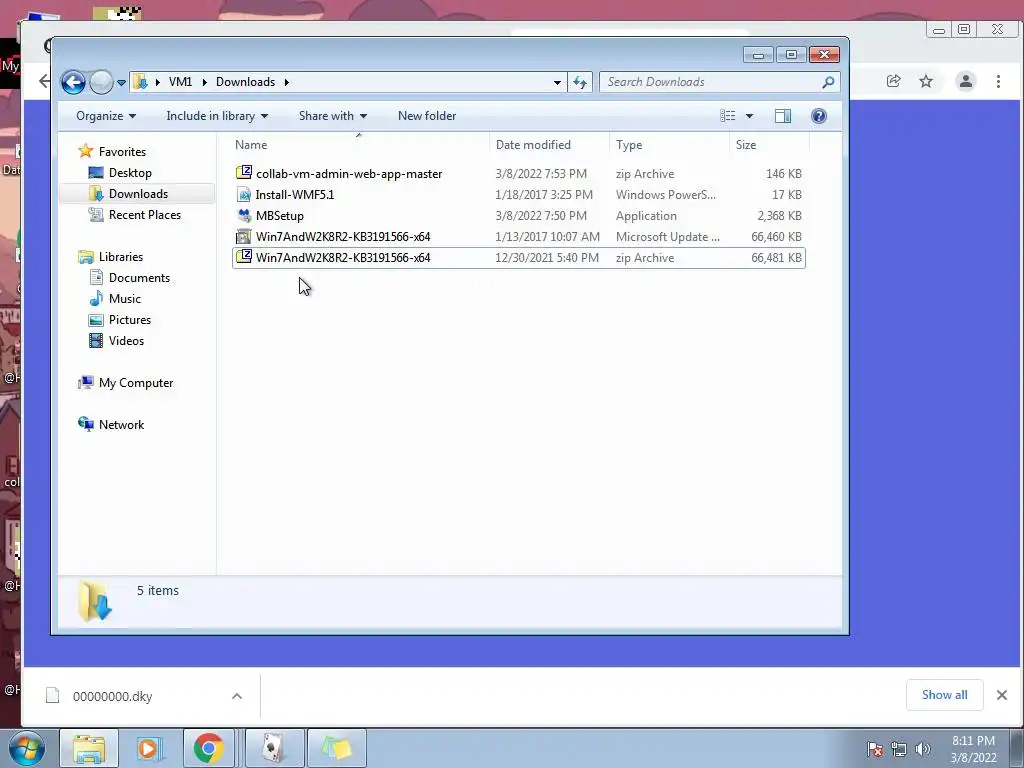The height and width of the screenshot is (768, 1024).
Task: Click the folder icon in the address bar
Action: (139, 82)
